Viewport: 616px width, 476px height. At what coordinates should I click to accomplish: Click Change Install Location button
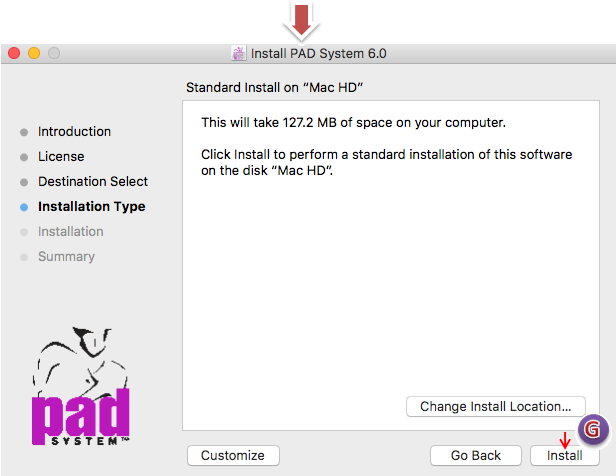point(495,407)
